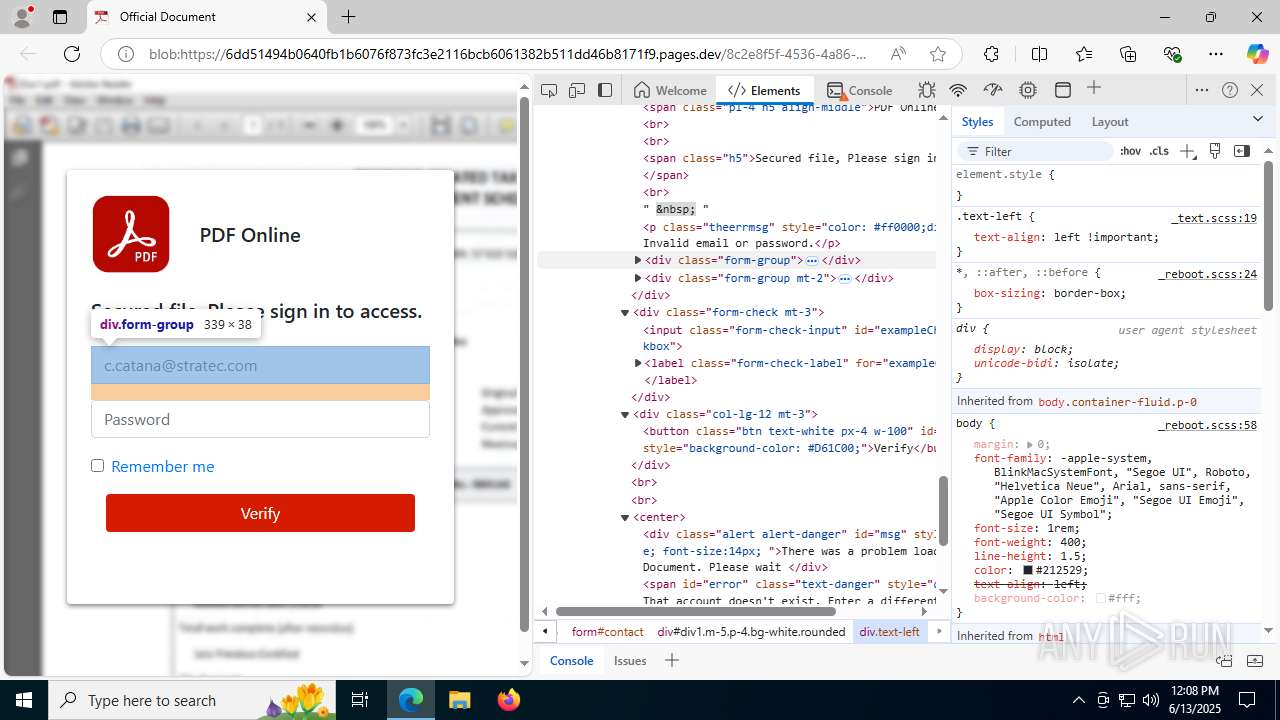This screenshot has height=720, width=1280.
Task: Open Favorites list icon
Action: [1084, 54]
